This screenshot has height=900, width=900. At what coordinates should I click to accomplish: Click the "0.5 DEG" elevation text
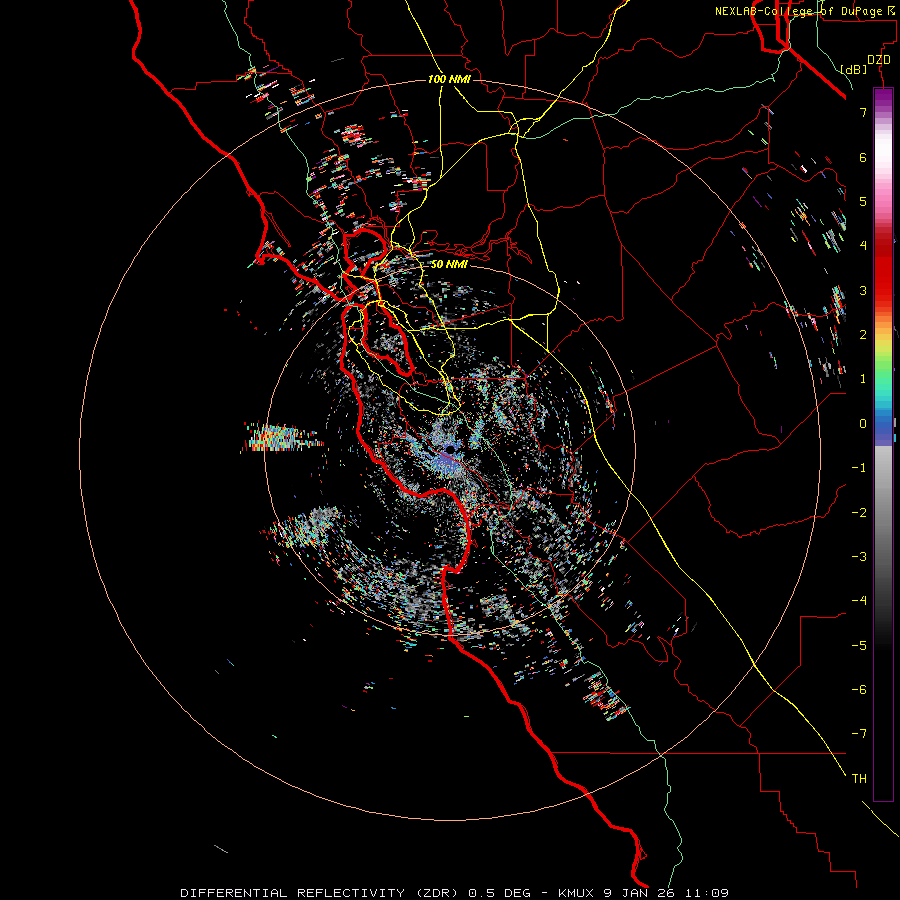click(501, 893)
